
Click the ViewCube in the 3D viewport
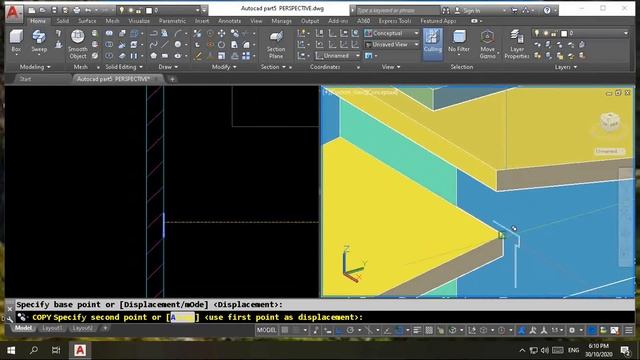tap(610, 122)
